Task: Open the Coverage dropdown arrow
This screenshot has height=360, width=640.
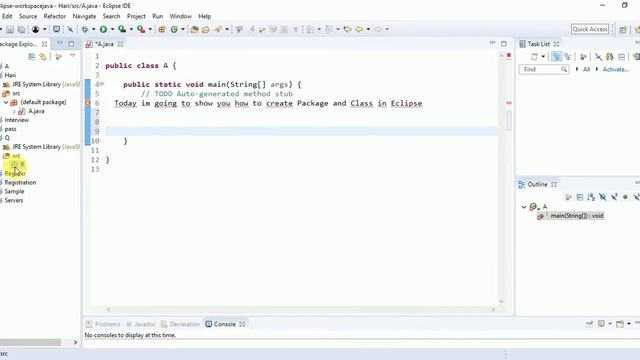Action: (x=131, y=29)
